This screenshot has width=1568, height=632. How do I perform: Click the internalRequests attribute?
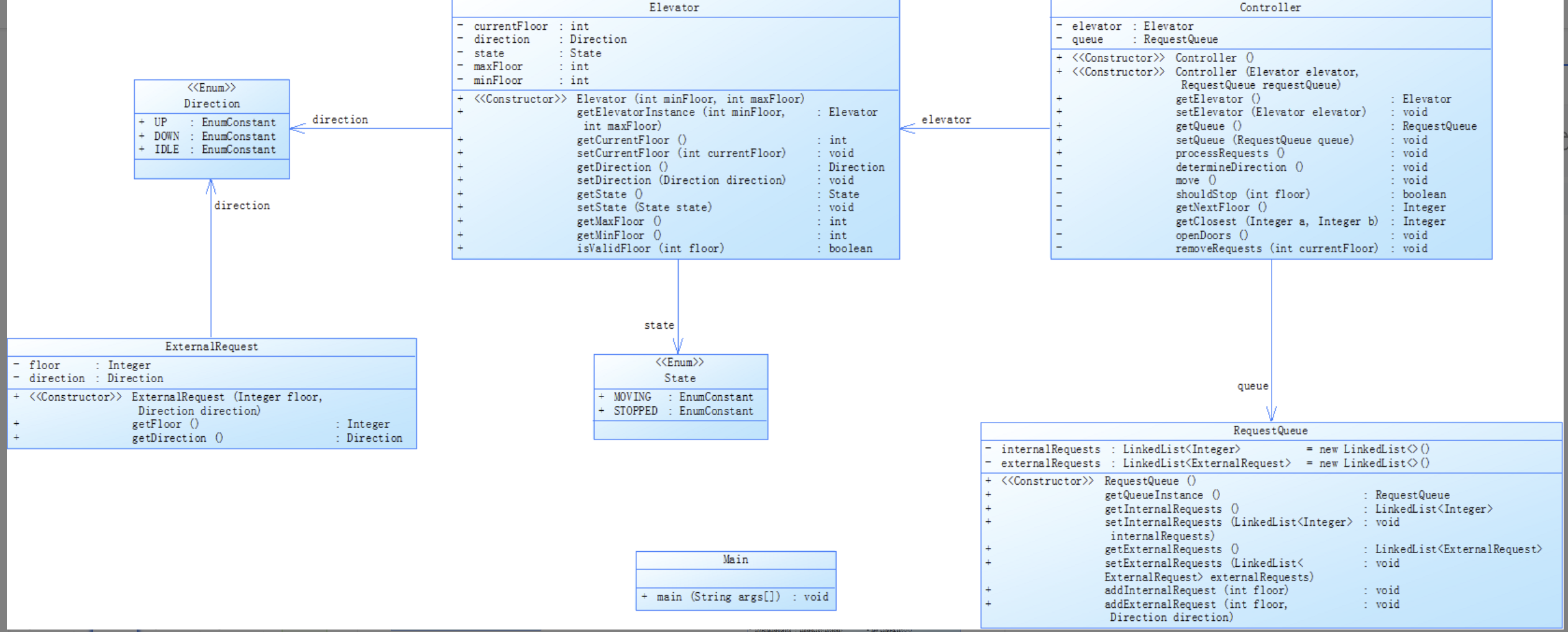[x=1207, y=449]
